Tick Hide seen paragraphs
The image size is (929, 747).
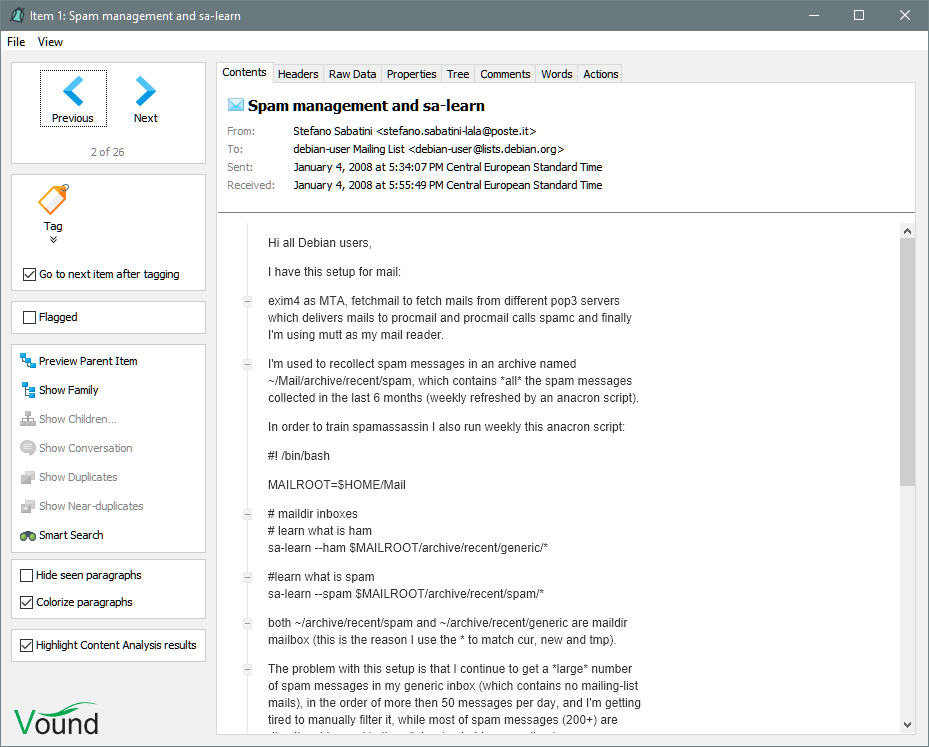pyautogui.click(x=27, y=575)
